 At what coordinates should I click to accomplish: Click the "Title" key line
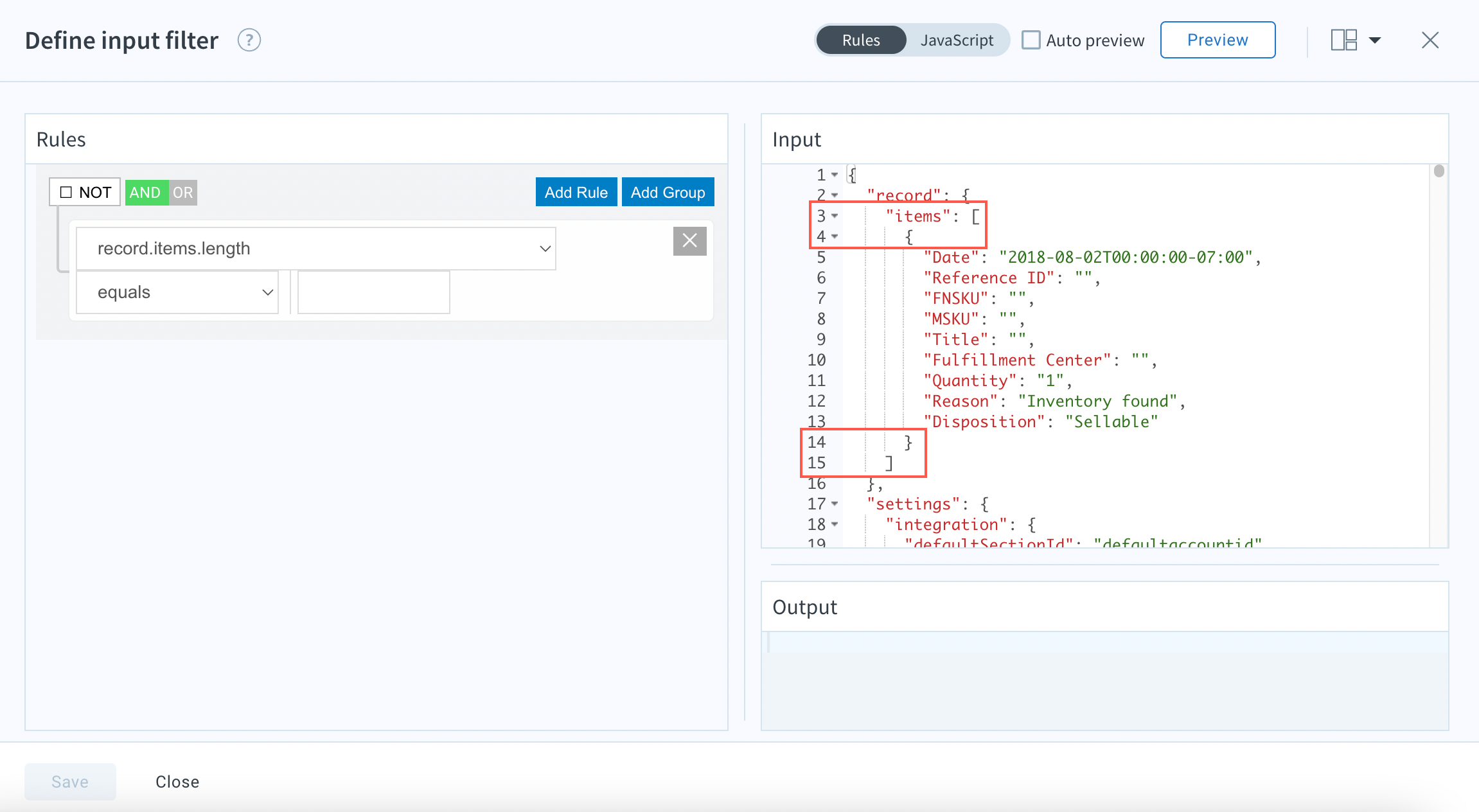click(x=979, y=340)
